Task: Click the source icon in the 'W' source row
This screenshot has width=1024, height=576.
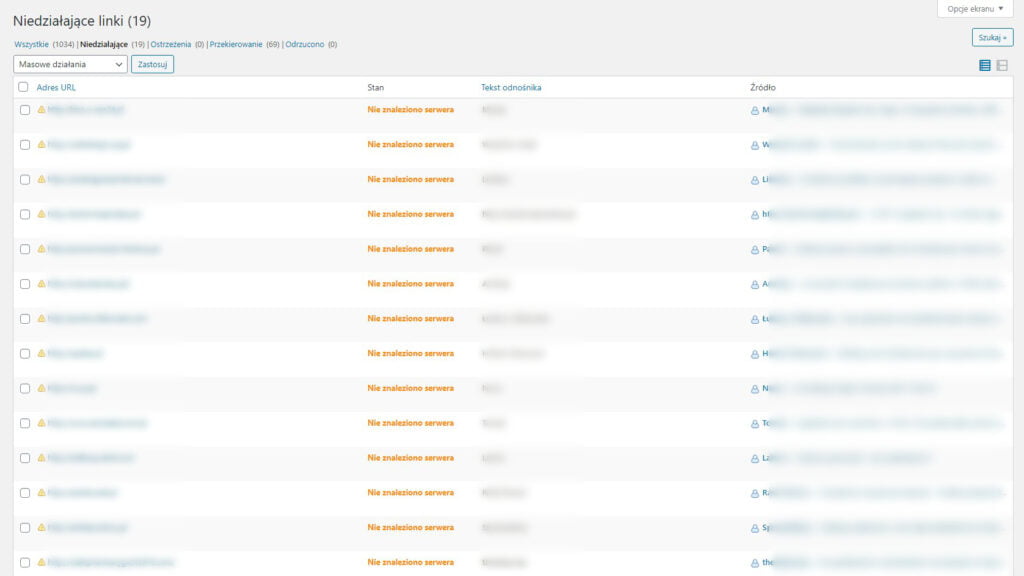Action: click(754, 145)
